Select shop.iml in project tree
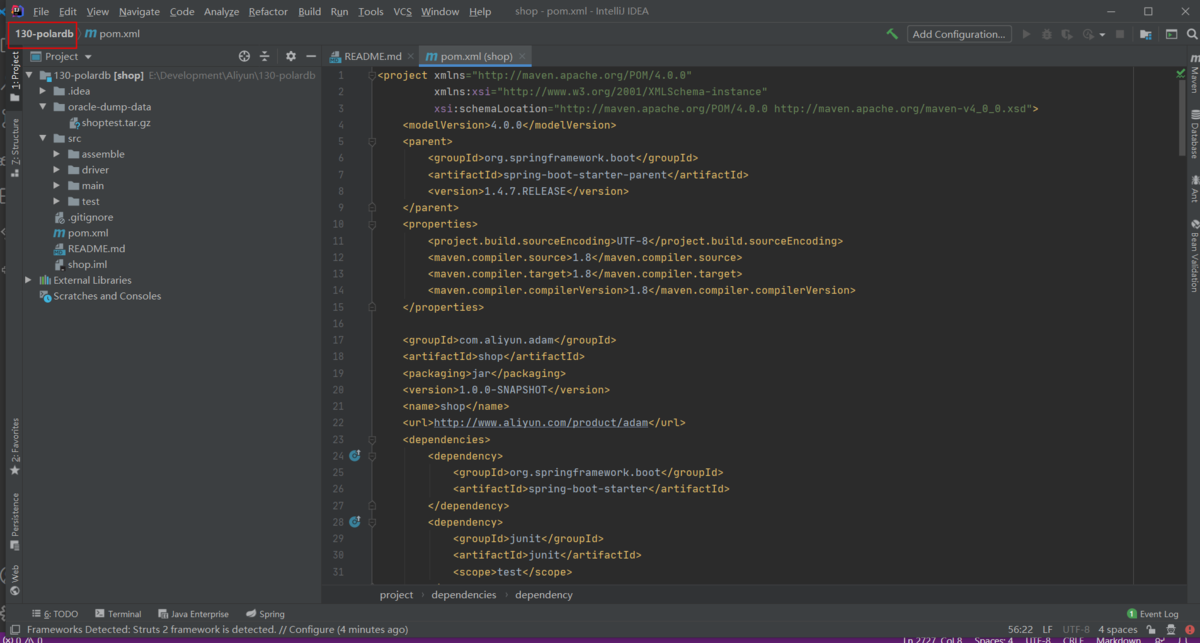Viewport: 1200px width, 643px height. click(x=80, y=264)
